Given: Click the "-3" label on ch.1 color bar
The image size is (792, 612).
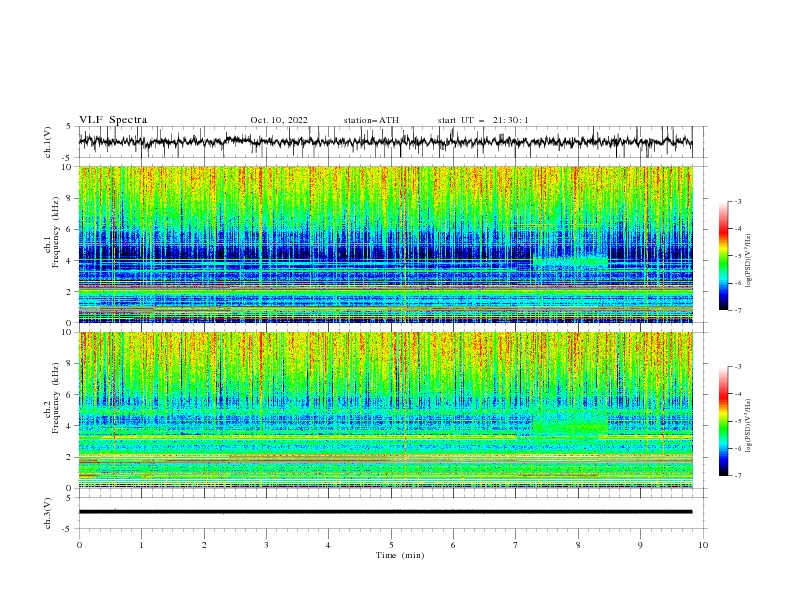Looking at the screenshot, I should pos(738,201).
